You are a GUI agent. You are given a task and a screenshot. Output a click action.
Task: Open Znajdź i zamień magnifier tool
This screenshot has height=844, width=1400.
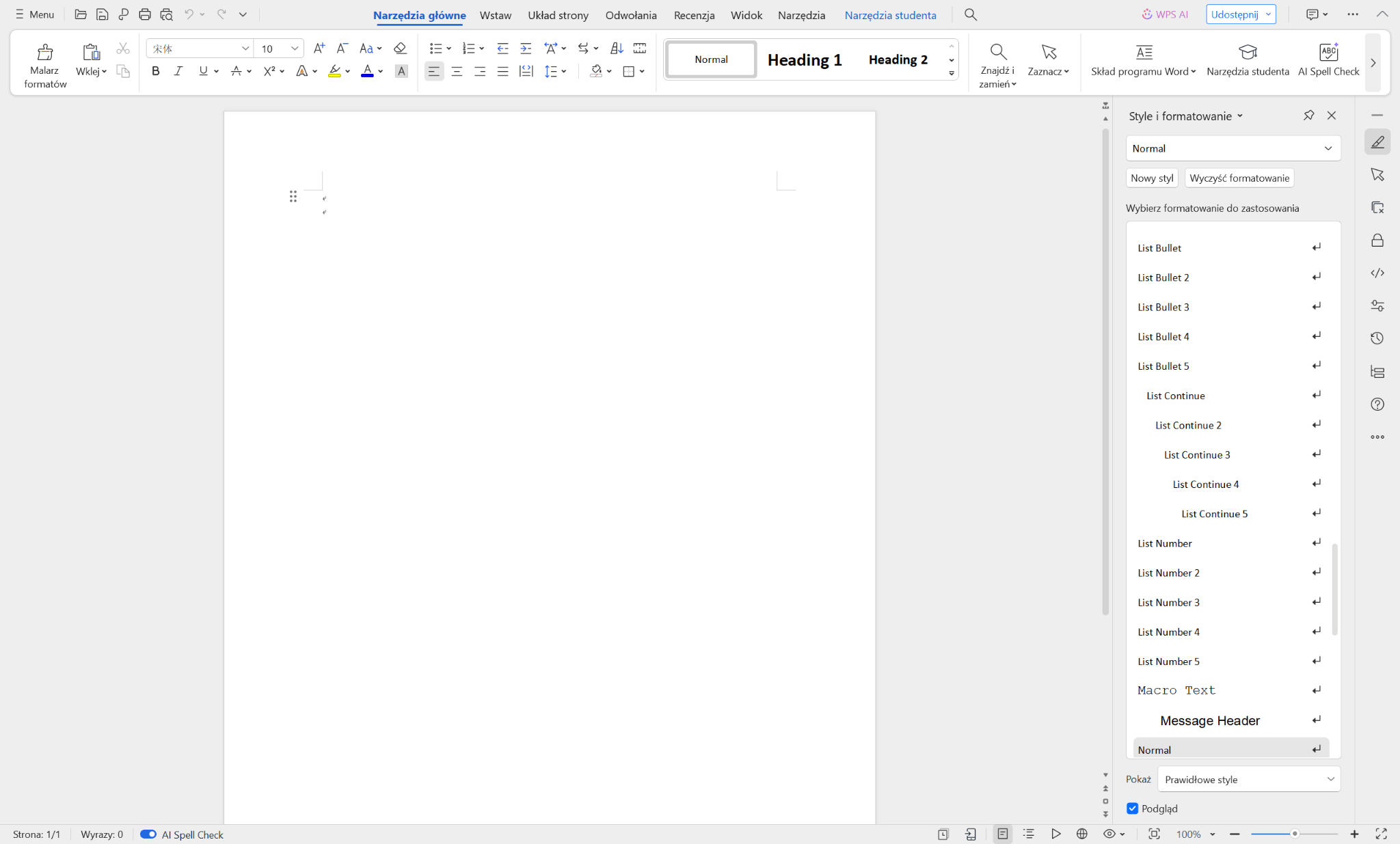pos(997,52)
